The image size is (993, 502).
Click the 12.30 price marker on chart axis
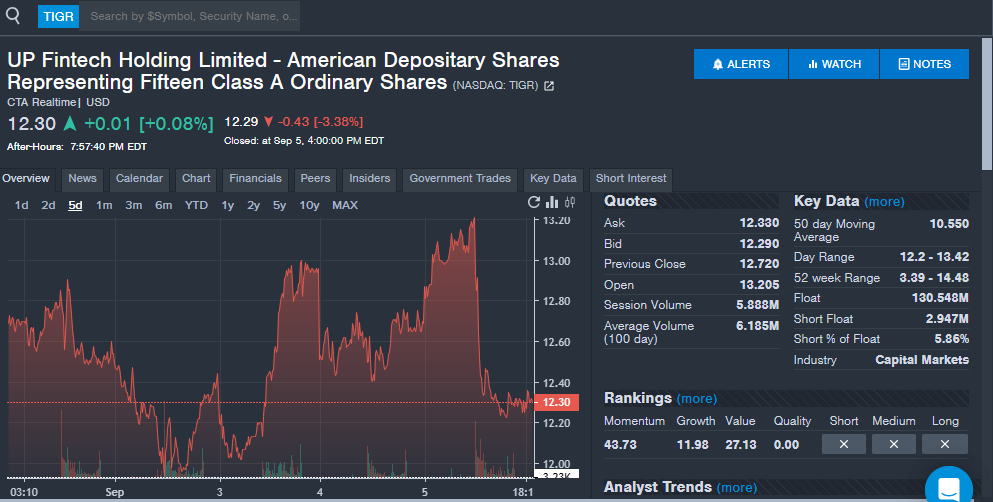point(556,402)
